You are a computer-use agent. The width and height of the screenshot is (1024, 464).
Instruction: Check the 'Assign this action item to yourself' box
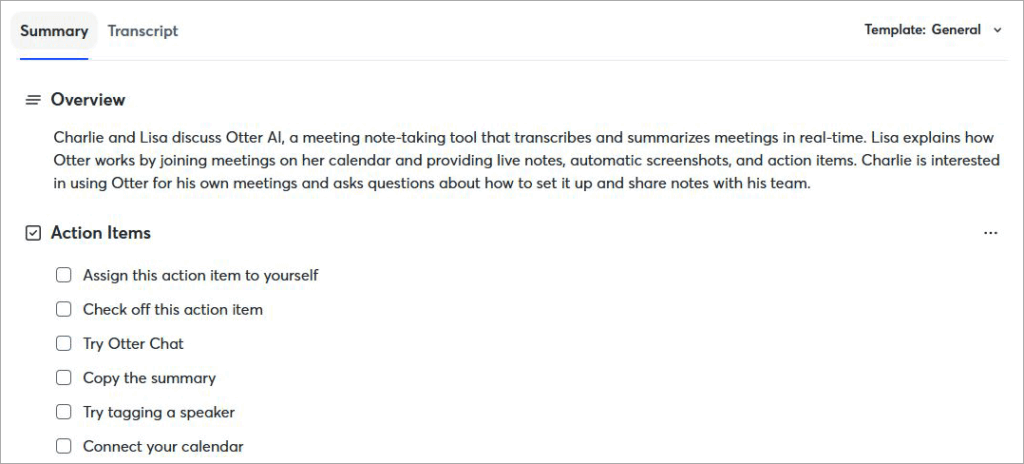click(64, 275)
